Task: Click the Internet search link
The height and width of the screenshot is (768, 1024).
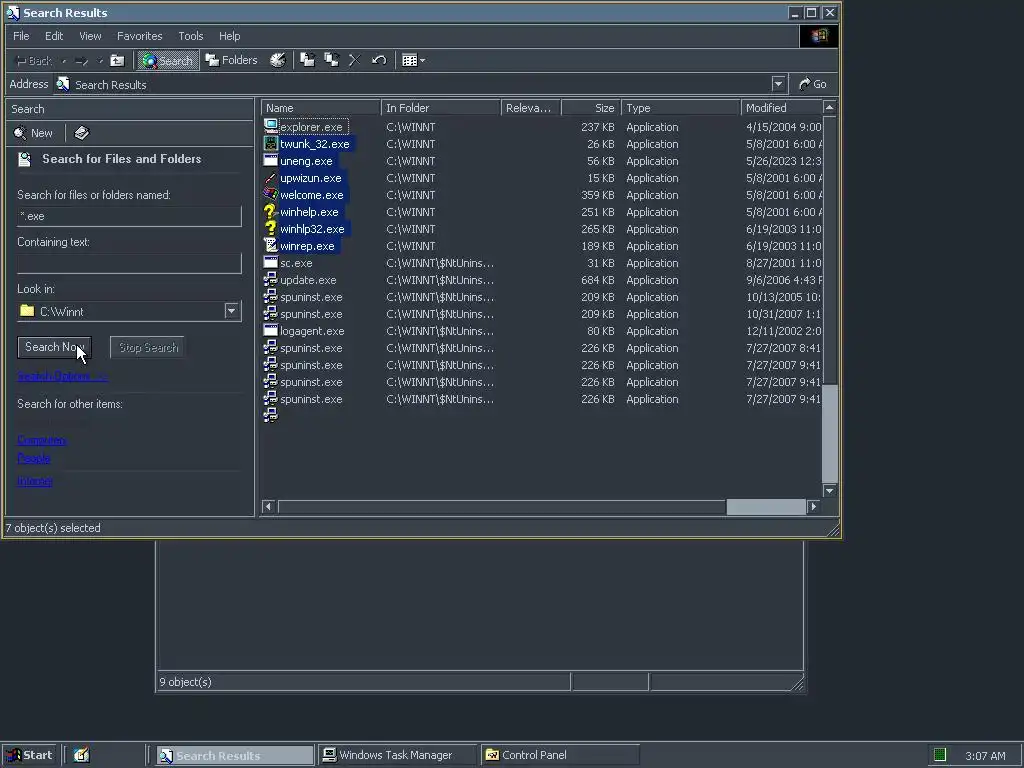Action: coord(35,481)
